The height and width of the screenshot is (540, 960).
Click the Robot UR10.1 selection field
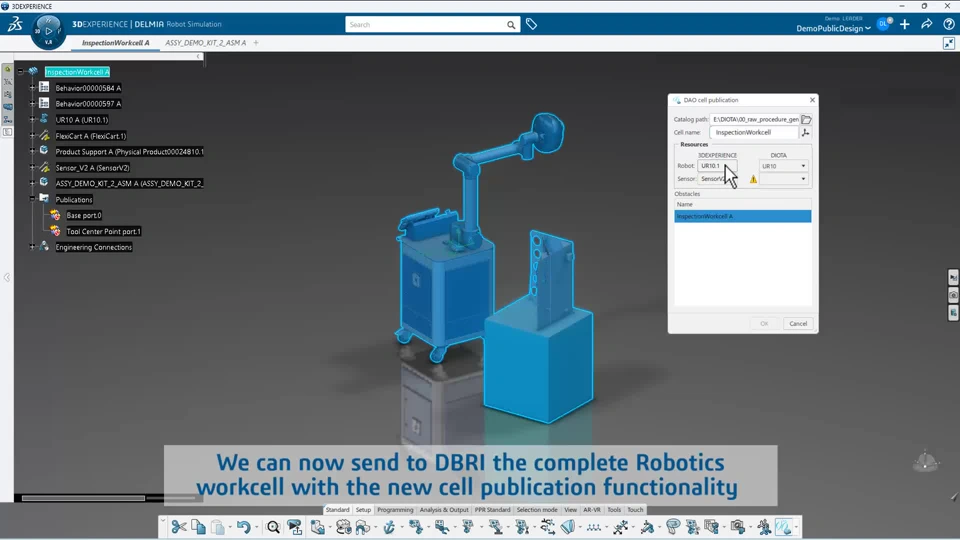[717, 166]
